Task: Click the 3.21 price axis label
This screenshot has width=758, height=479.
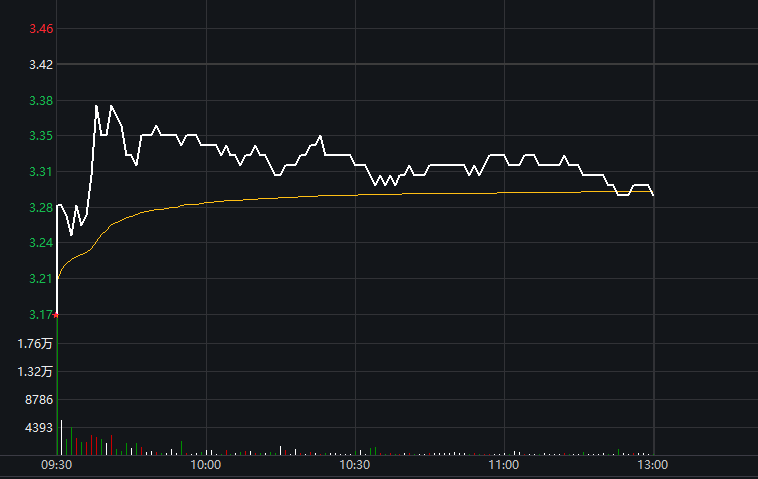Action: click(41, 278)
